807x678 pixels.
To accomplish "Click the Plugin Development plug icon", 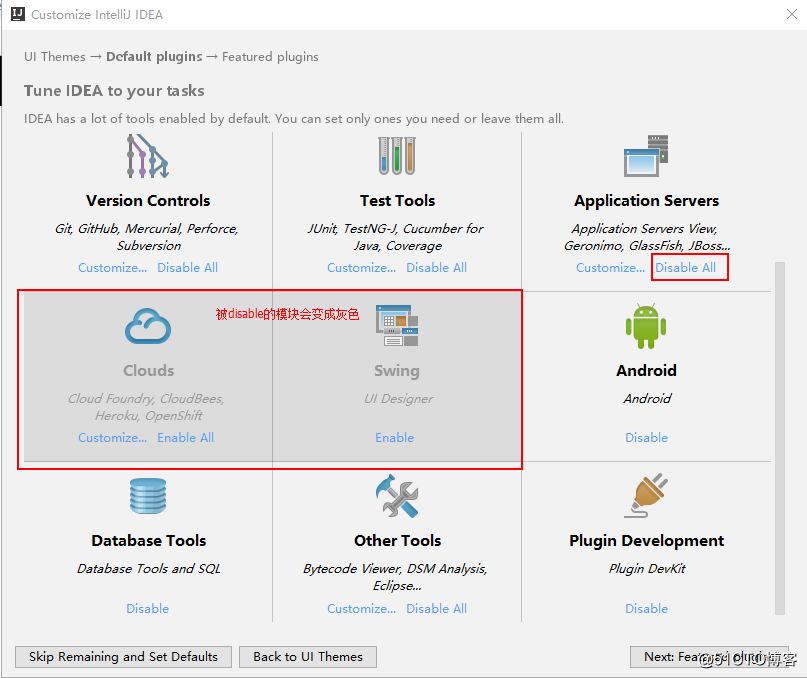I will click(x=646, y=496).
